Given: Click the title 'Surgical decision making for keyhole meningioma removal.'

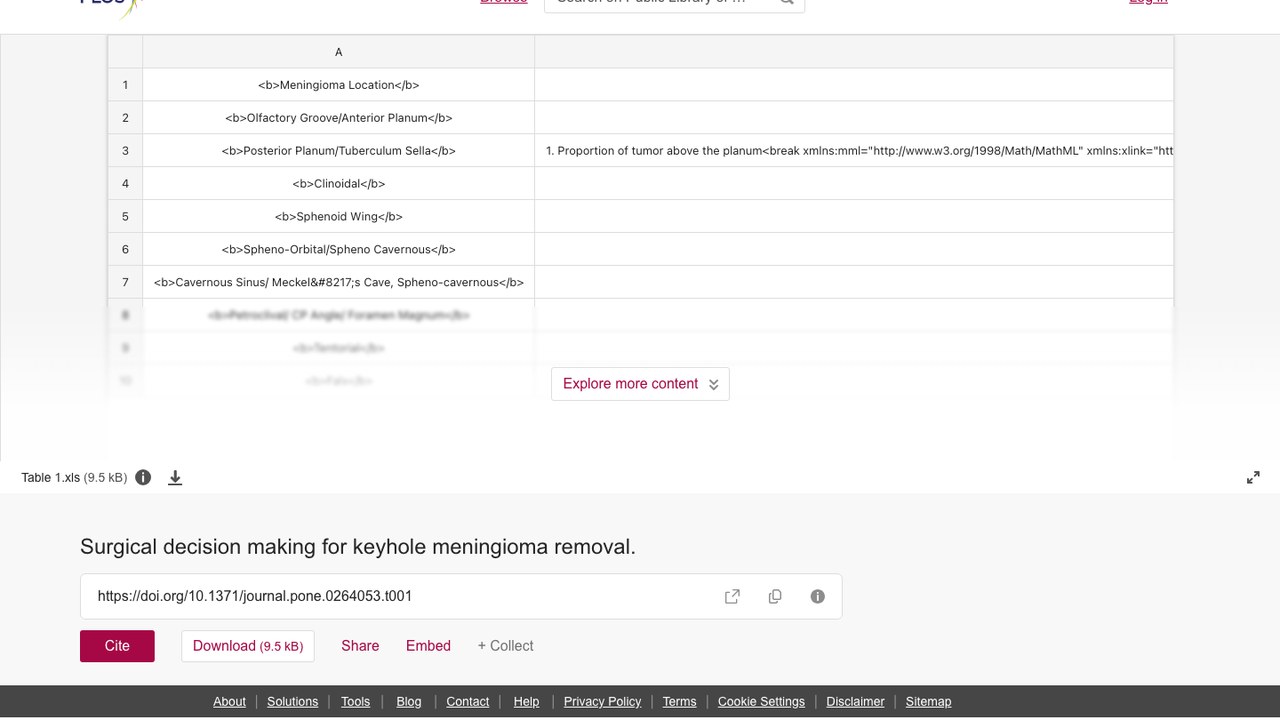Looking at the screenshot, I should (x=358, y=547).
